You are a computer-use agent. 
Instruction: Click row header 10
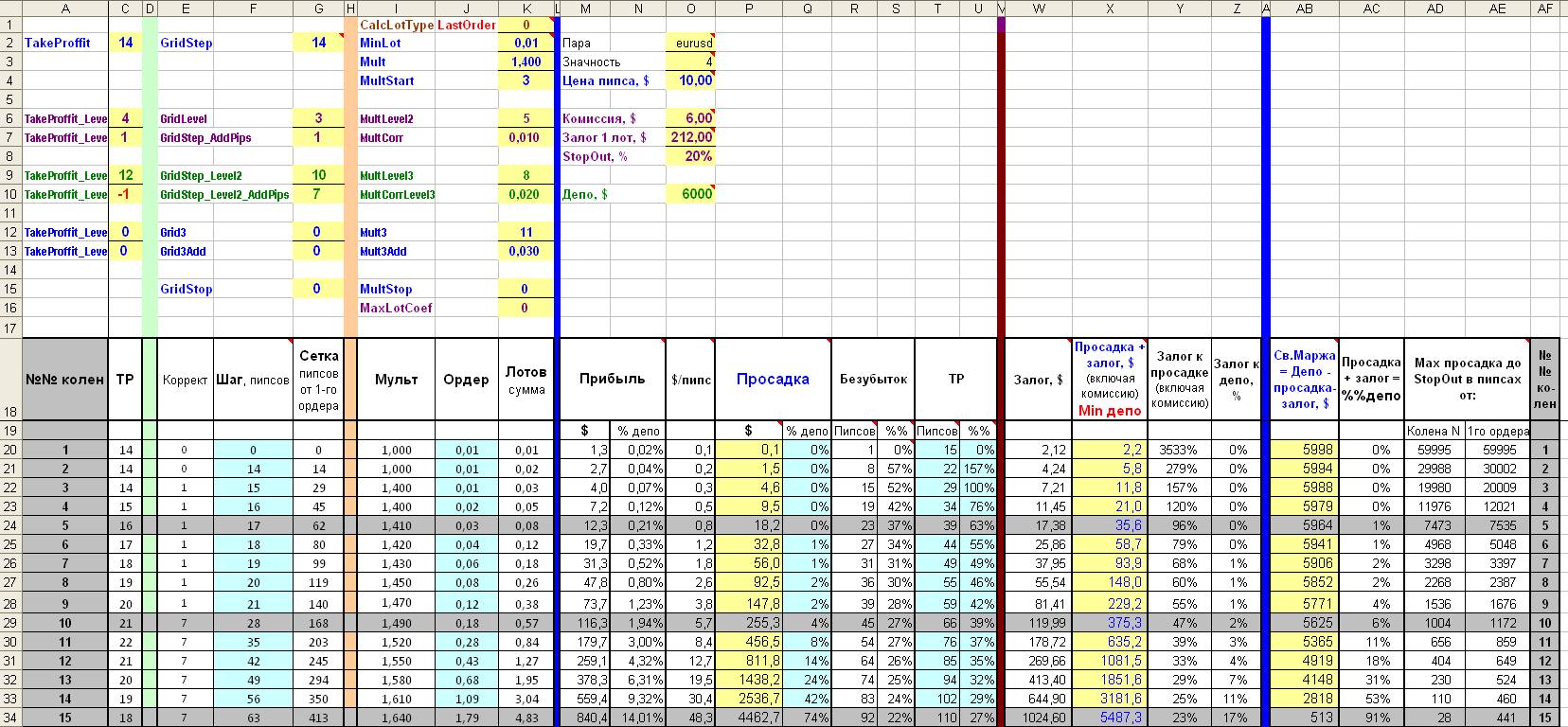pos(10,194)
